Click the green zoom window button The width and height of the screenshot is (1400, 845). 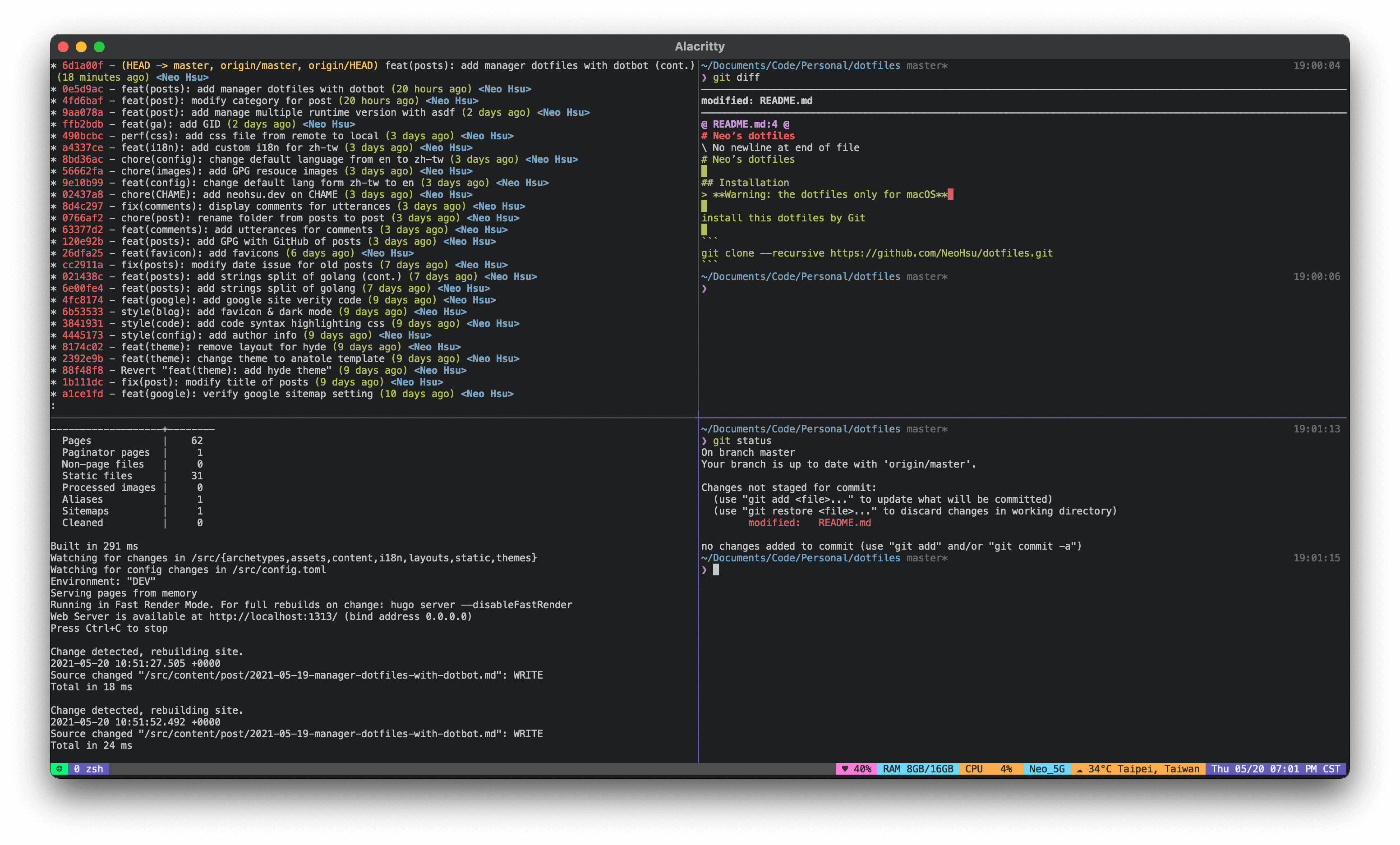click(x=99, y=47)
